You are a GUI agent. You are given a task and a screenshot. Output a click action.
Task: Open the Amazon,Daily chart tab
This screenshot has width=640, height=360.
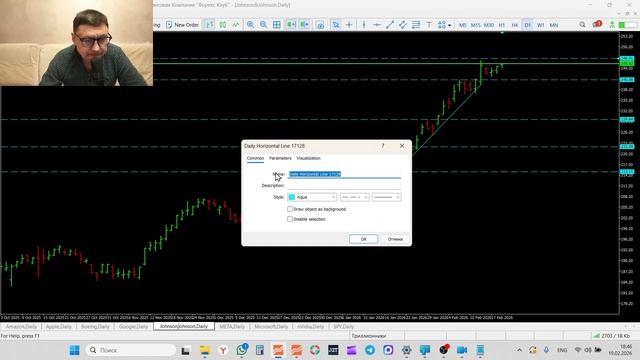coord(21,327)
